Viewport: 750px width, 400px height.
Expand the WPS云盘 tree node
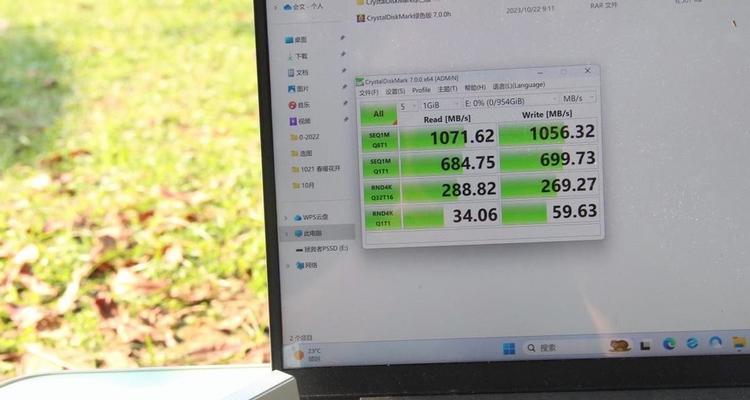coord(286,218)
